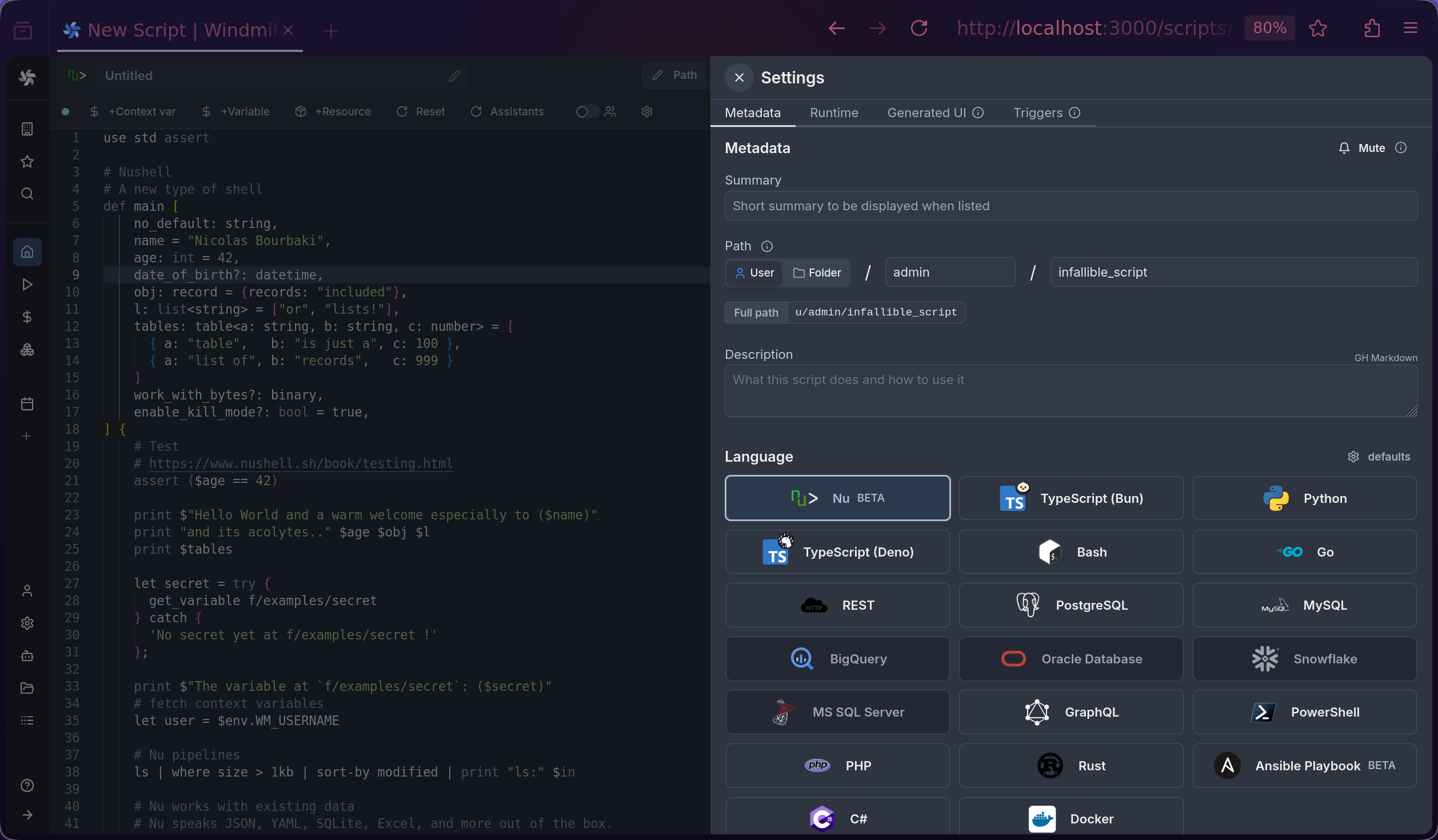Click the editor settings gear in toolbar

pos(646,111)
